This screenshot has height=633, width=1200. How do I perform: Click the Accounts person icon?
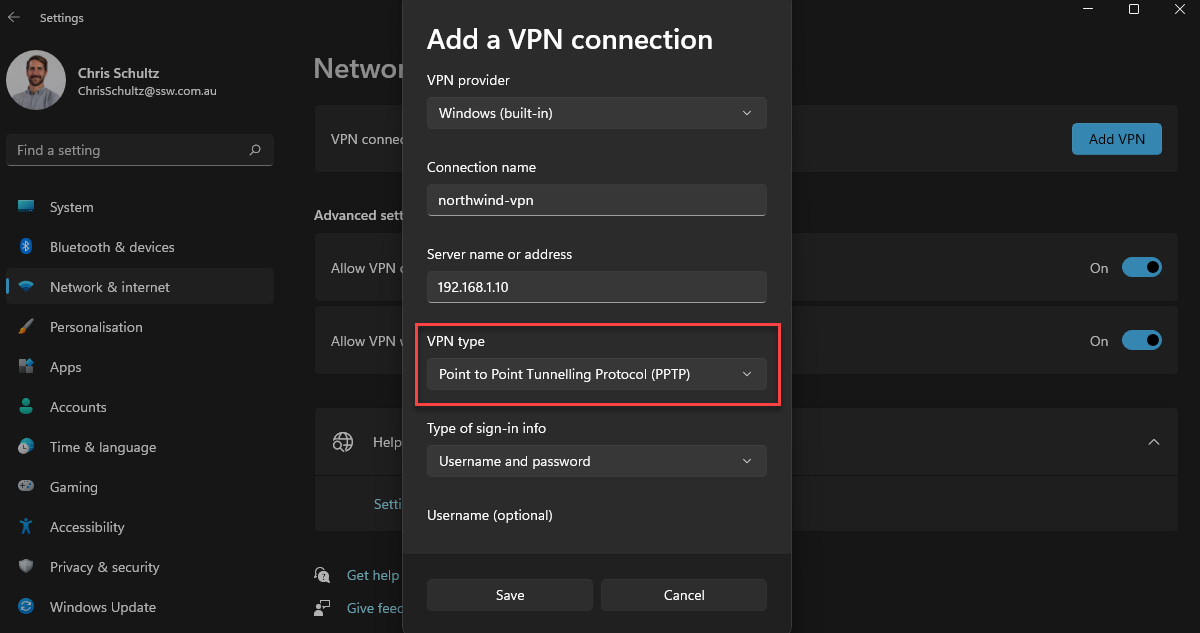coord(27,407)
